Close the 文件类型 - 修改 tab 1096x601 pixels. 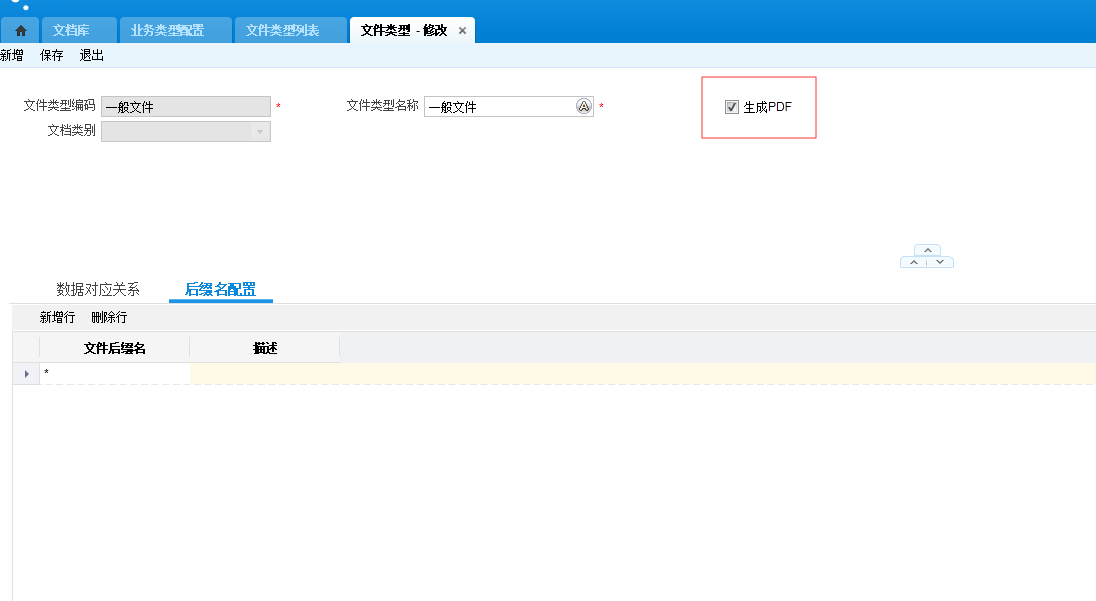click(x=462, y=31)
